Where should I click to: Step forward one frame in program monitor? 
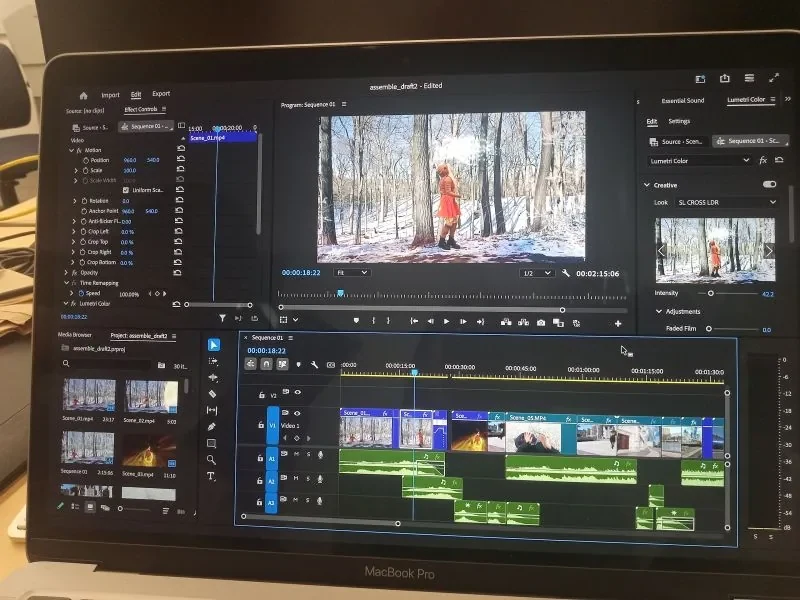coord(463,321)
